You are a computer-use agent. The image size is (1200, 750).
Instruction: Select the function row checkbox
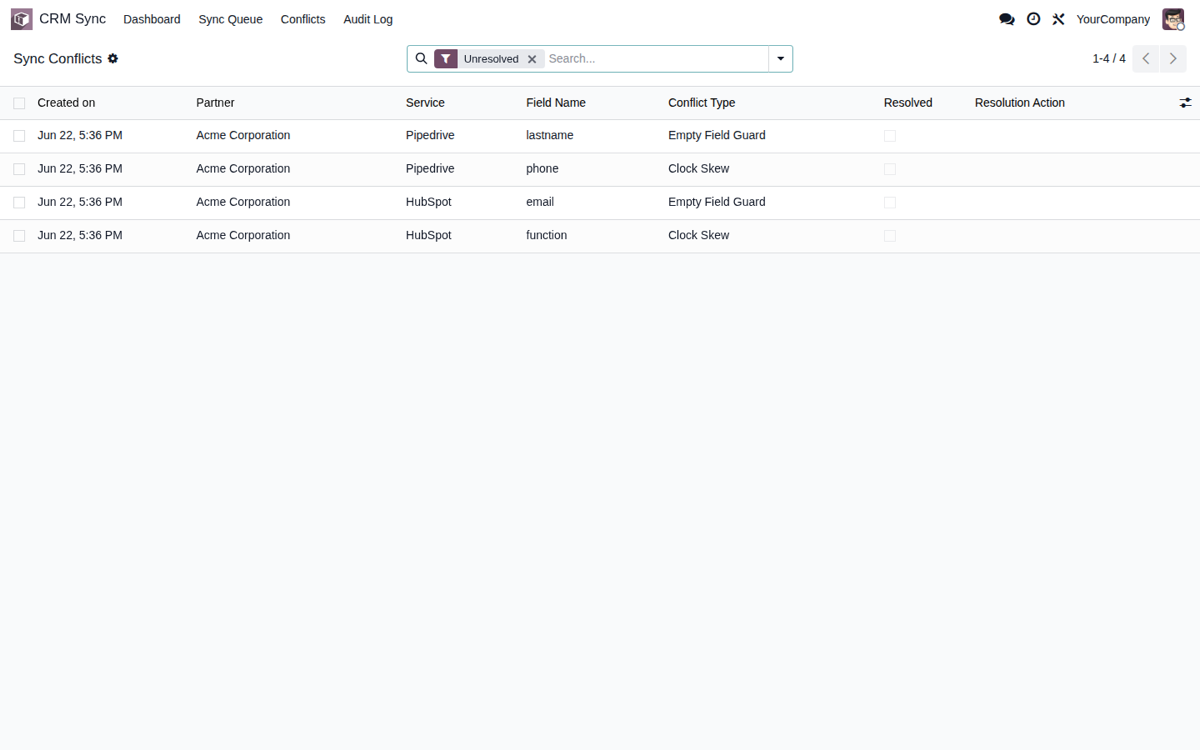coord(19,236)
